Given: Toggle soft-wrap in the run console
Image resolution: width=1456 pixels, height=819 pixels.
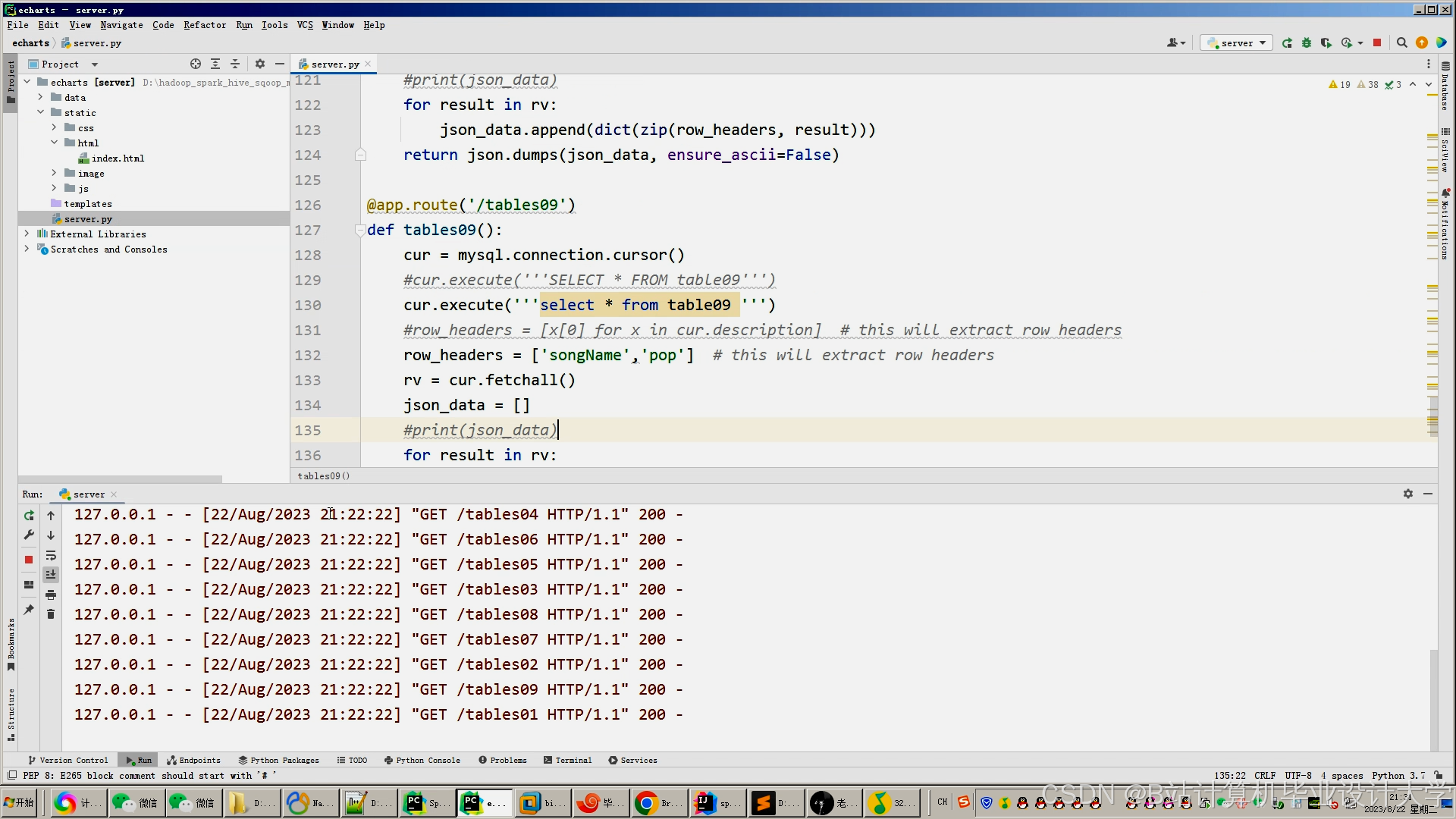Looking at the screenshot, I should (x=51, y=555).
